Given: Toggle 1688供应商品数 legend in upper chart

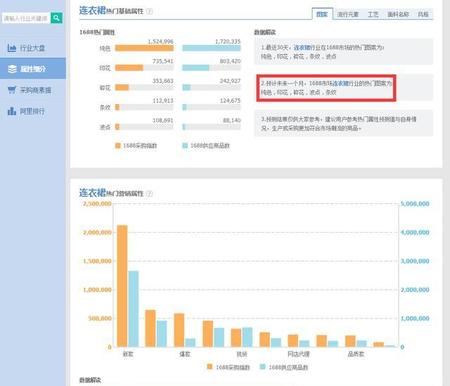Looking at the screenshot, I should point(206,146).
